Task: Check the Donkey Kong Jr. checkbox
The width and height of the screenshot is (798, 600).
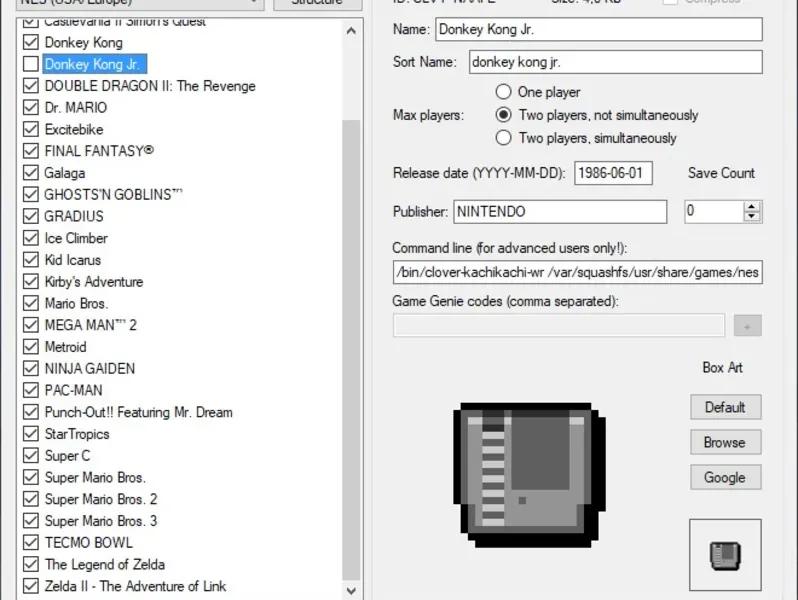Action: pyautogui.click(x=31, y=64)
